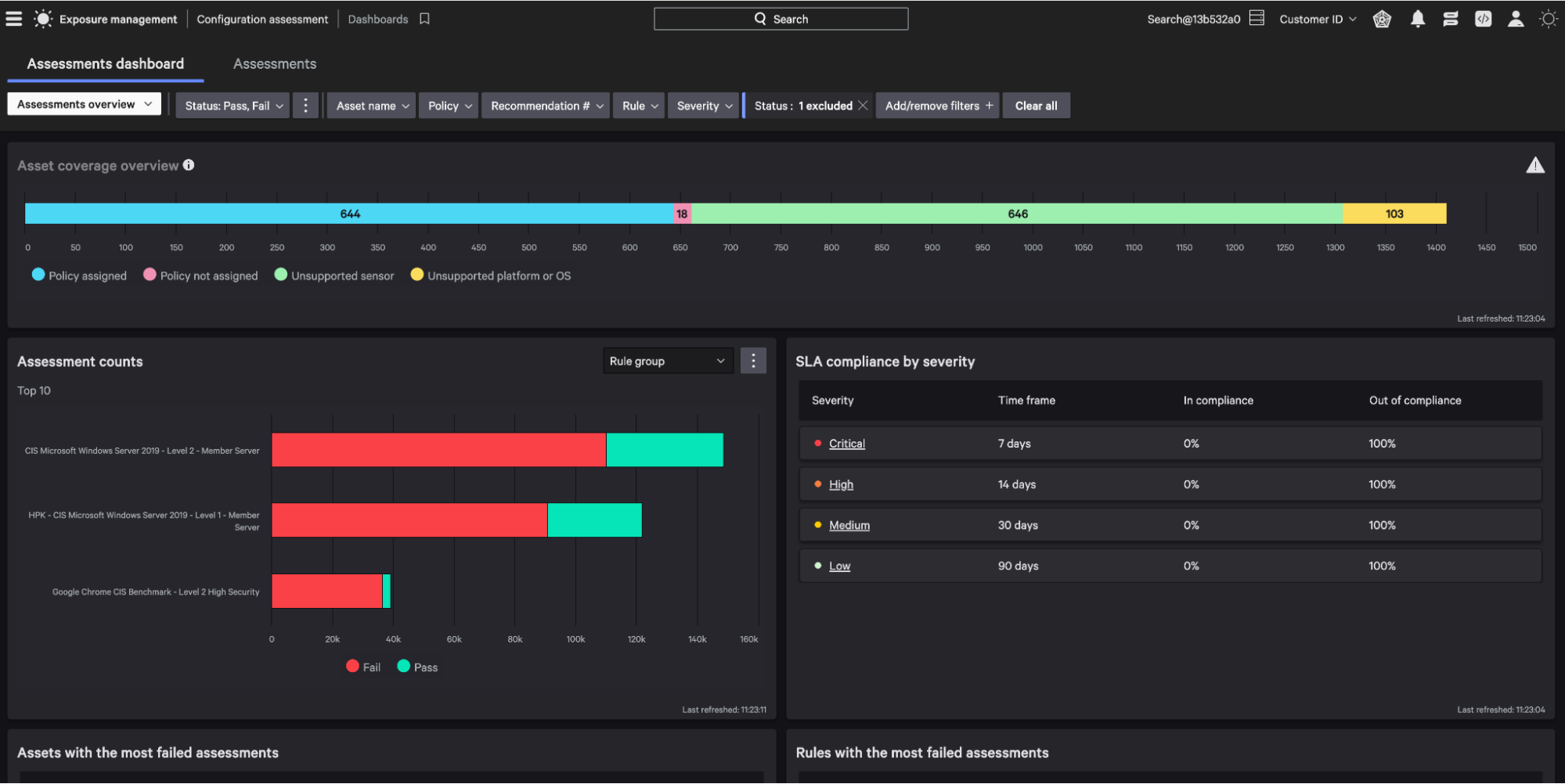This screenshot has height=784, width=1565.
Task: Click the Search input field
Action: tap(781, 19)
